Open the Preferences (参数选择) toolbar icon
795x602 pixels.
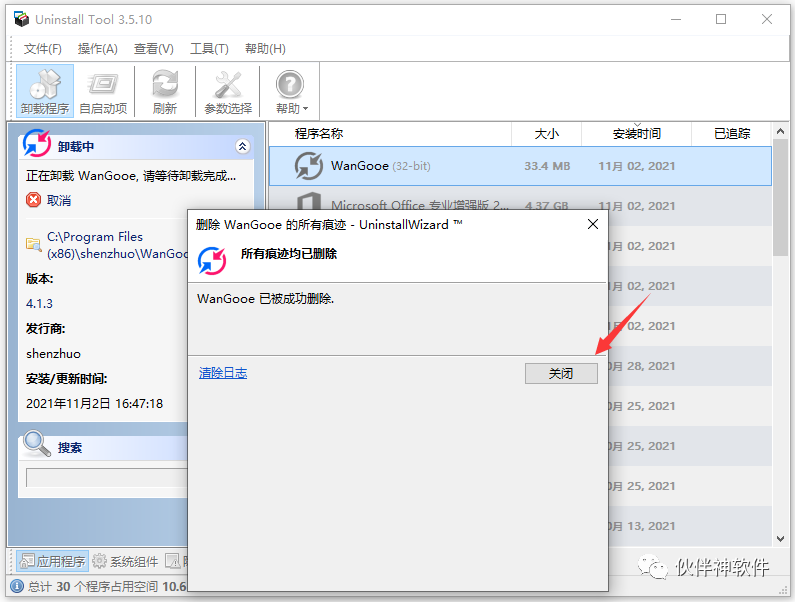[228, 91]
